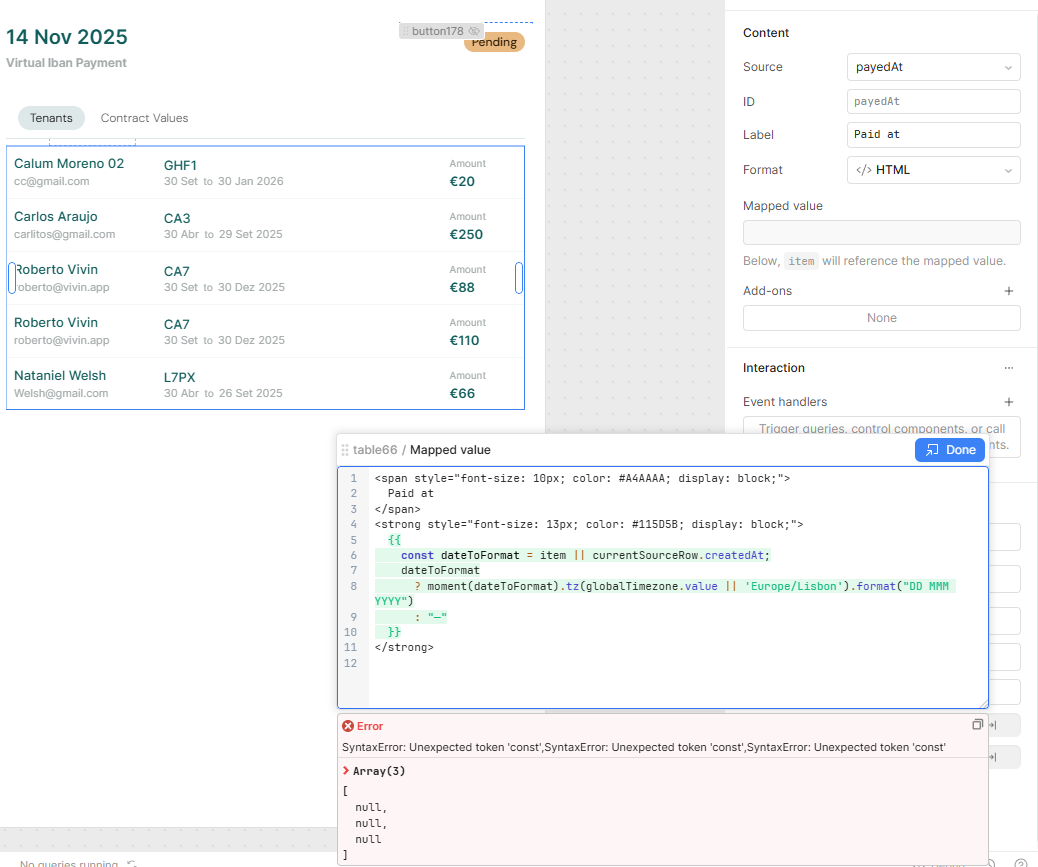Click the empty Mapped value field
The height and width of the screenshot is (867, 1038).
(881, 233)
